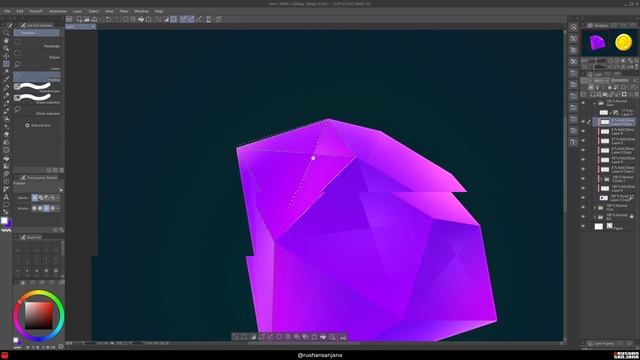The image size is (640, 360).
Task: Open the File menu
Action: (7, 11)
